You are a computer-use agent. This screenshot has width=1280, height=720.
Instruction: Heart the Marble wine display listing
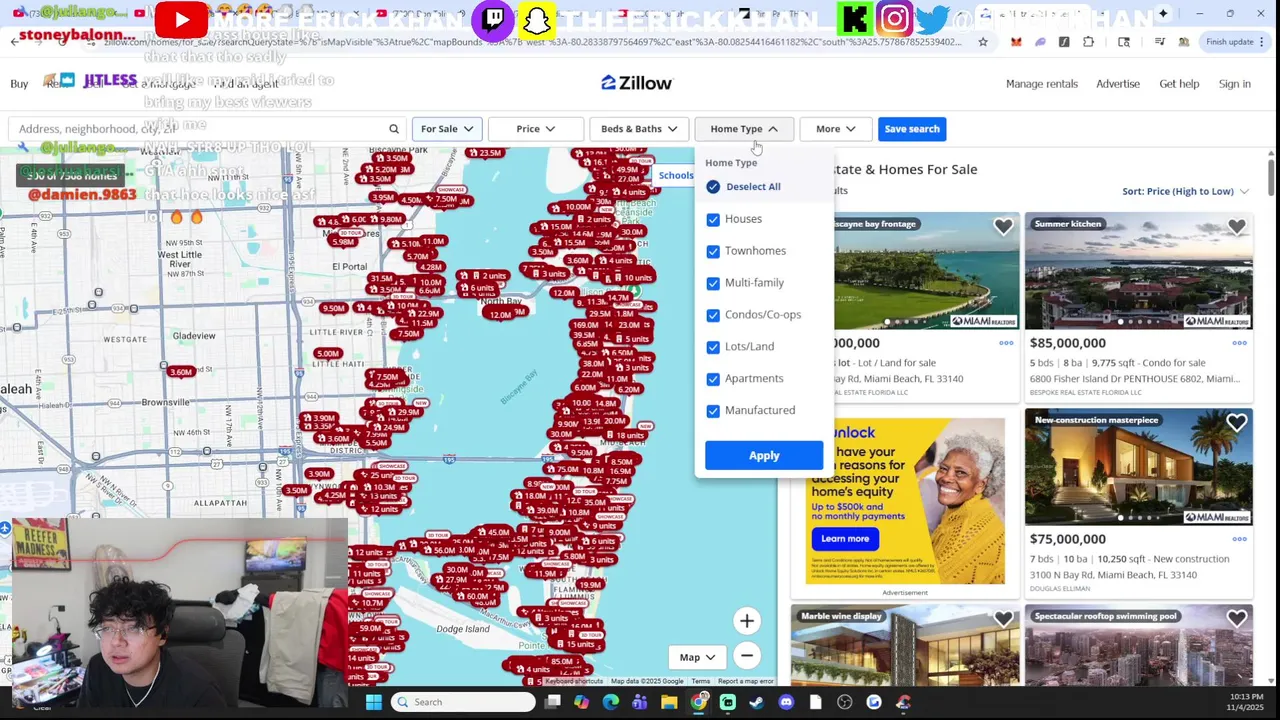(x=1003, y=620)
